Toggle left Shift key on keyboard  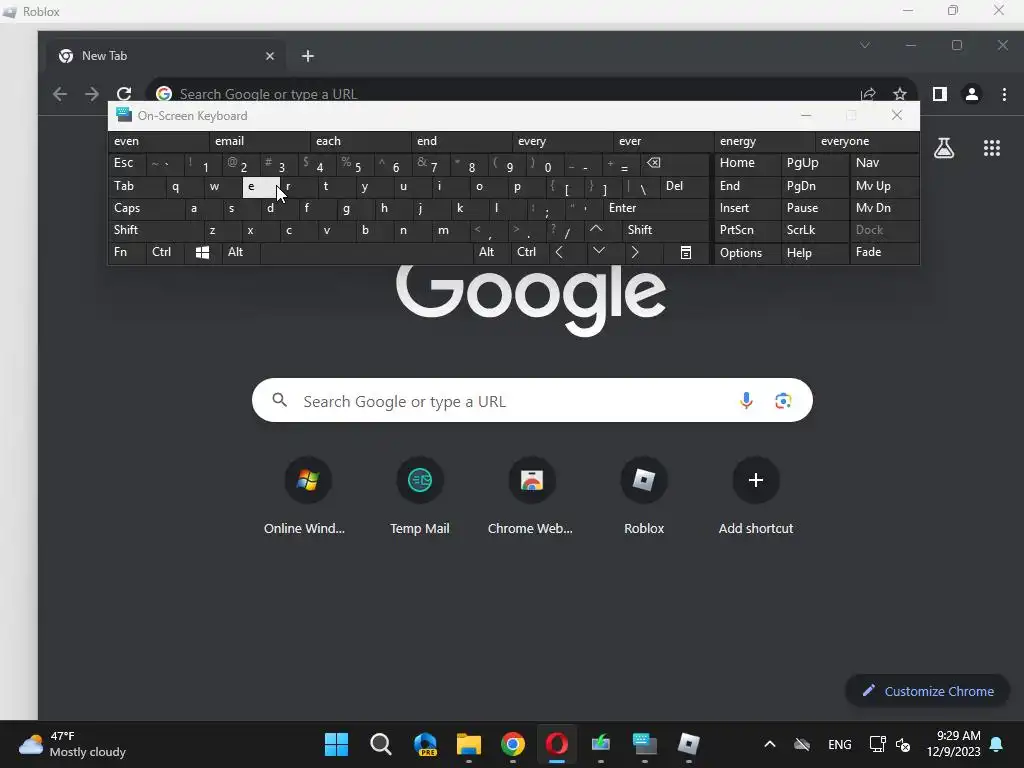click(x=155, y=230)
